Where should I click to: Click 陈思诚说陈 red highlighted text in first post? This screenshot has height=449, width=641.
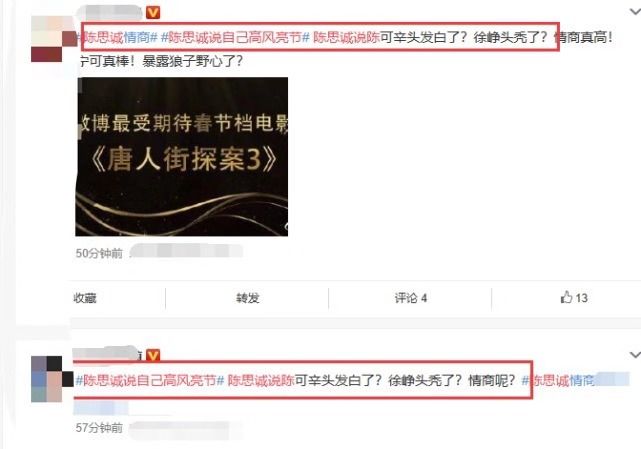tap(347, 38)
